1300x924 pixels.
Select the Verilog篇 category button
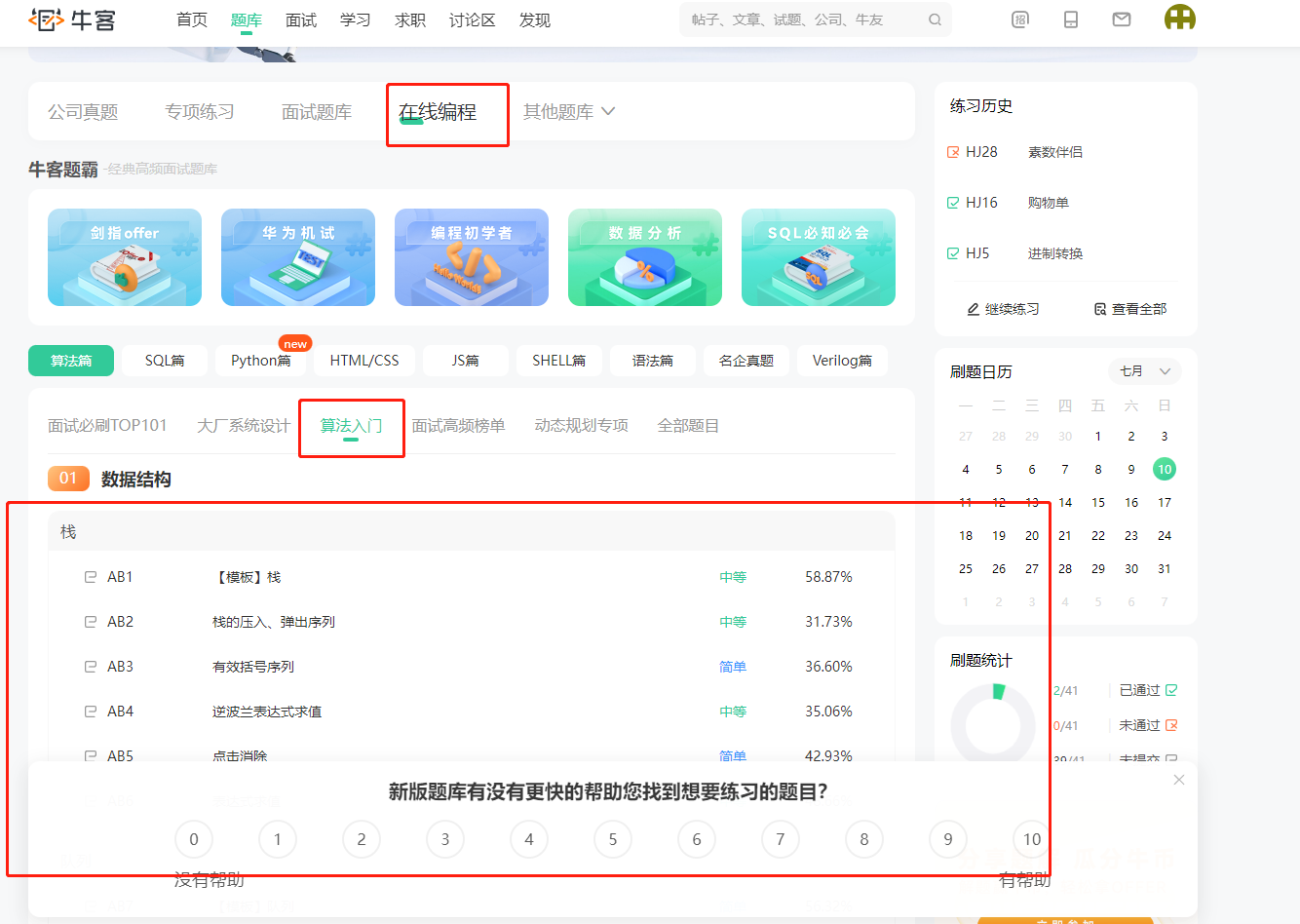click(x=842, y=361)
